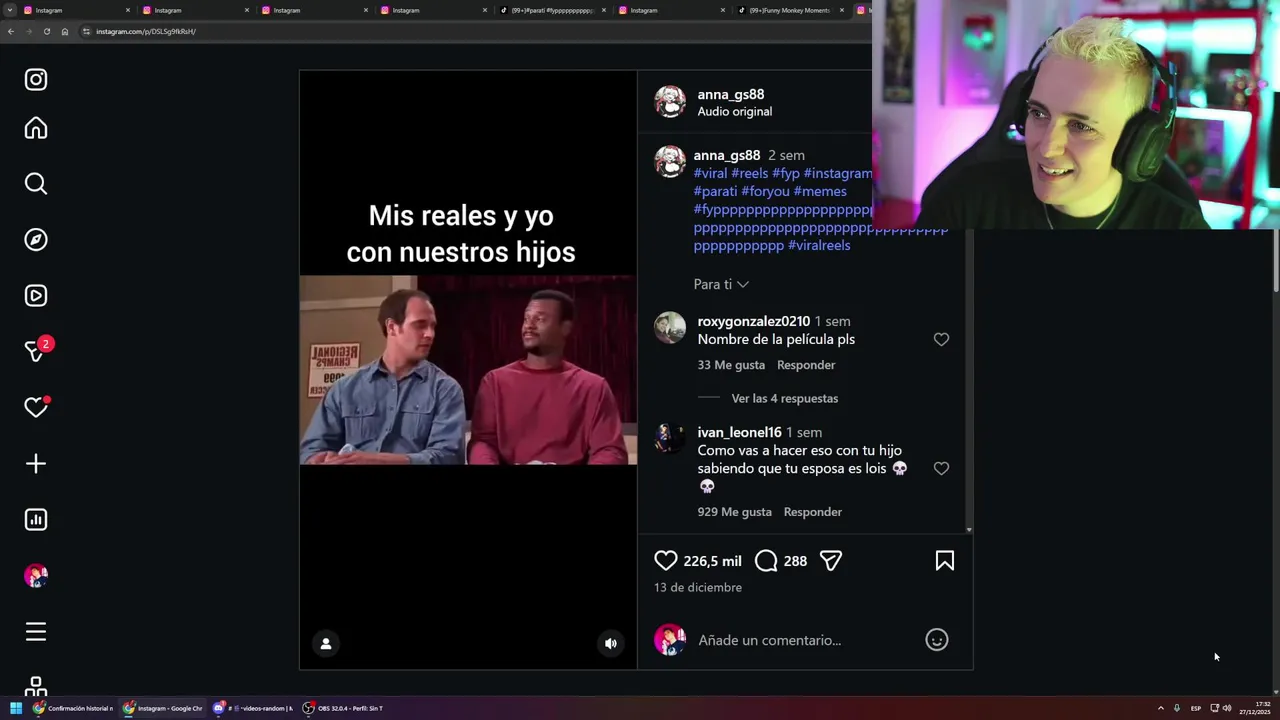Show hidden system tray icons

pos(1161,708)
